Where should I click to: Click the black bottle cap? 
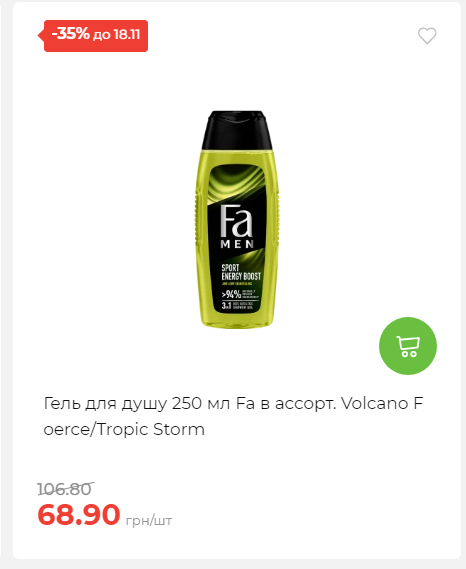(237, 130)
